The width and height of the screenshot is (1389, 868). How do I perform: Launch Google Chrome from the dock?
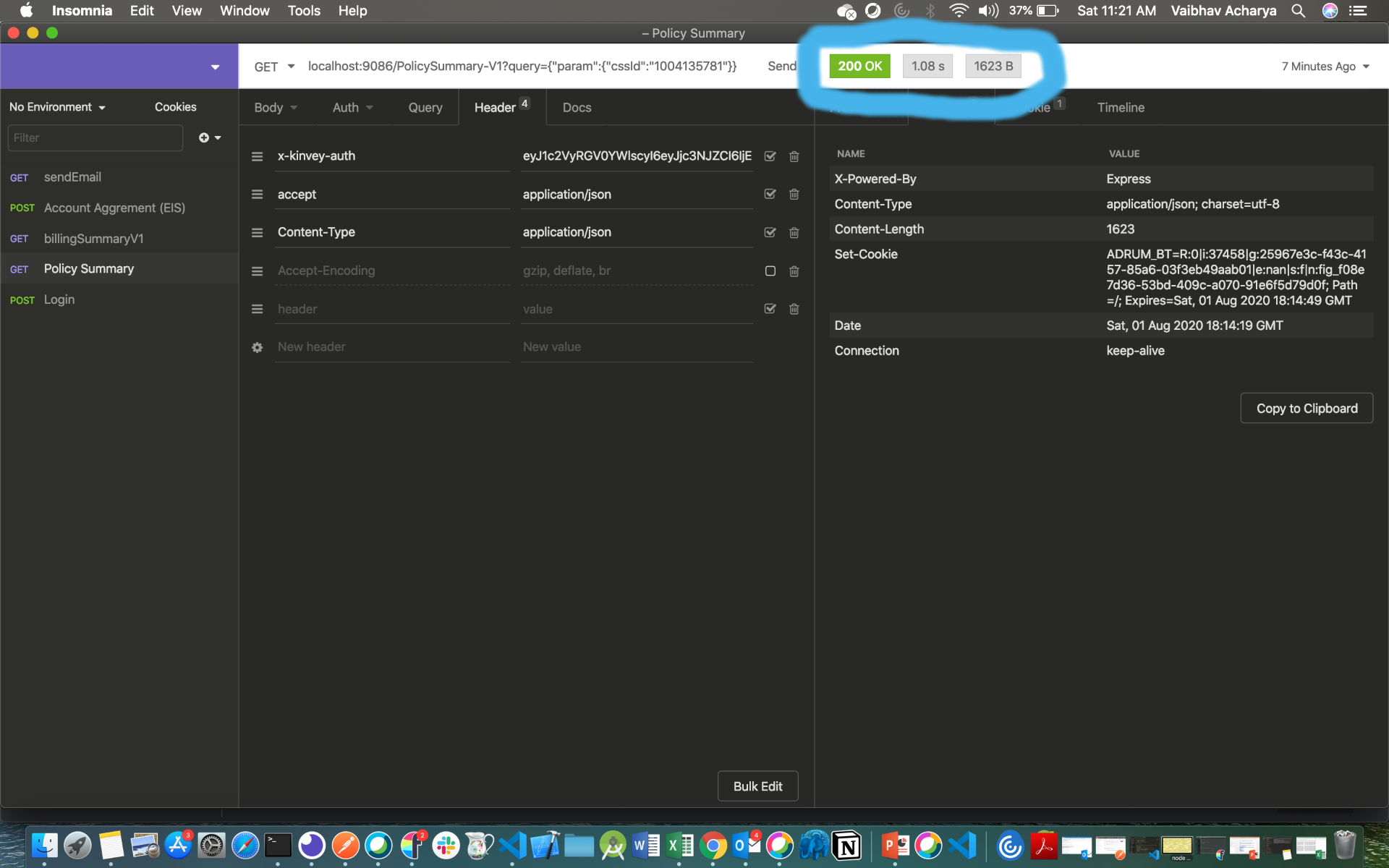tap(713, 845)
